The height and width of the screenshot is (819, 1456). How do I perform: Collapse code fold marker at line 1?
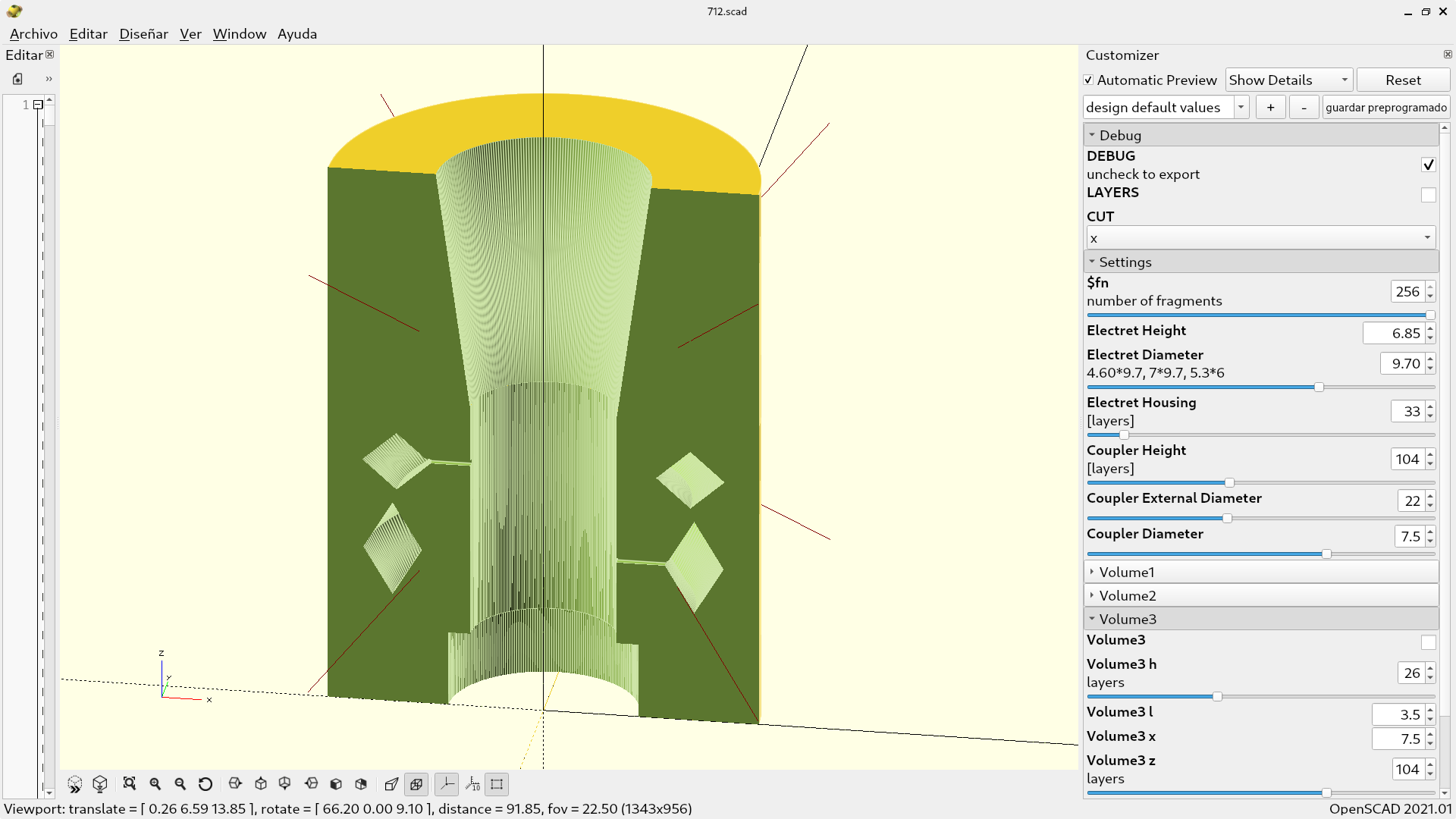tap(38, 105)
